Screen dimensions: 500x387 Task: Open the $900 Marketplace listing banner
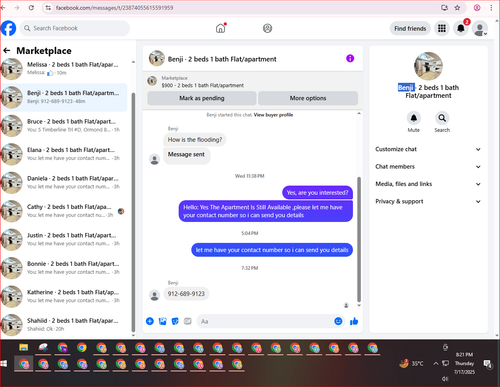click(x=253, y=81)
